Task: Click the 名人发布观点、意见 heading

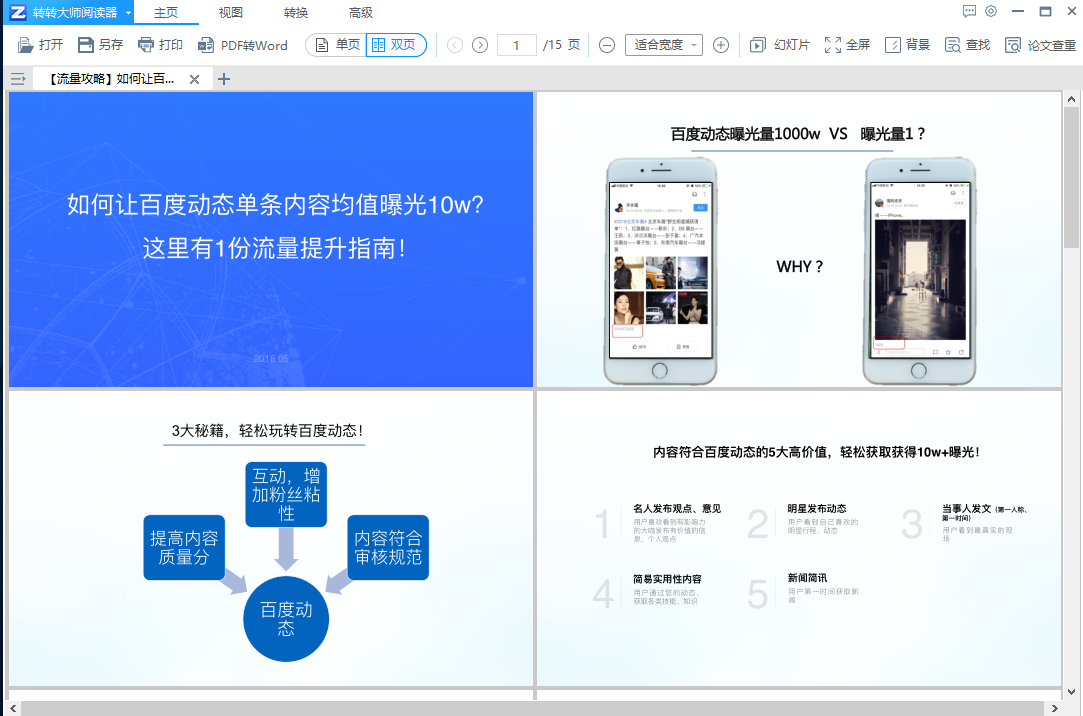Action: [677, 509]
